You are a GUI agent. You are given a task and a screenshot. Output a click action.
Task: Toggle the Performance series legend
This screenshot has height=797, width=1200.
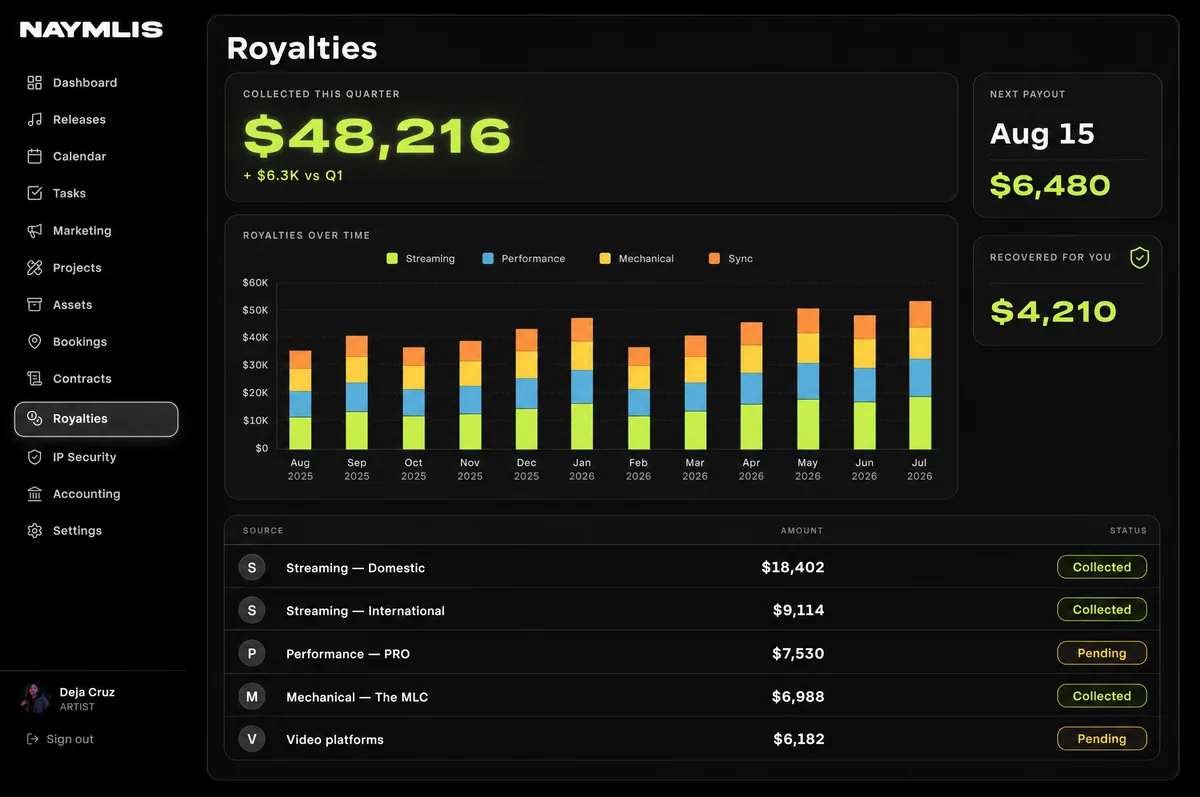[x=523, y=259]
